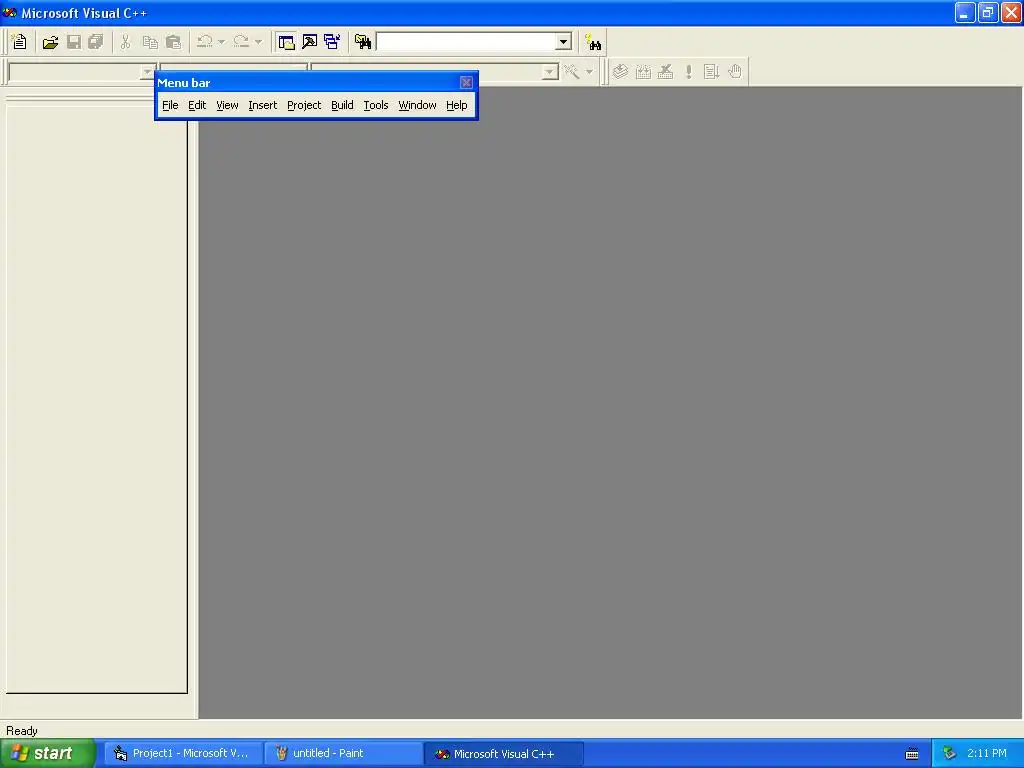Click the Visual C++ title bar icon
This screenshot has height=768, width=1024.
click(10, 12)
